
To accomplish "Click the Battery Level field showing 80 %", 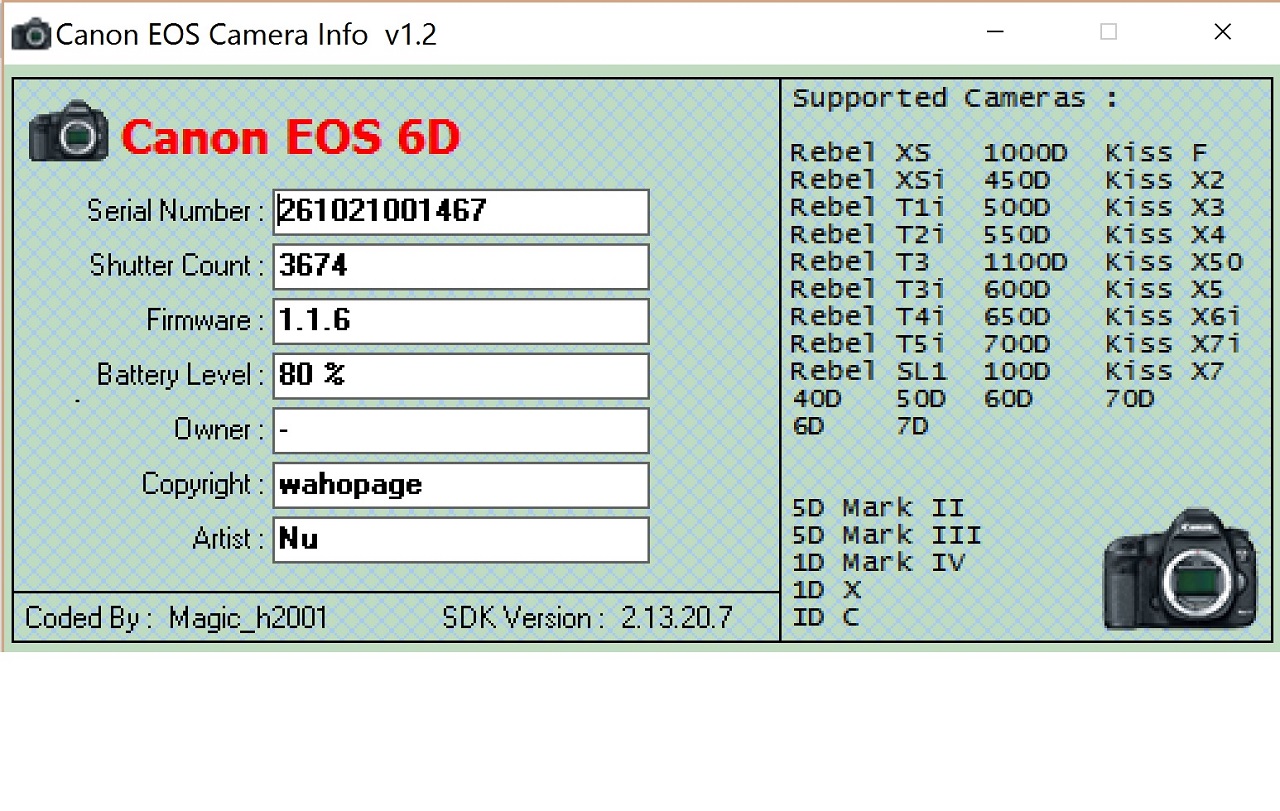I will [x=461, y=376].
